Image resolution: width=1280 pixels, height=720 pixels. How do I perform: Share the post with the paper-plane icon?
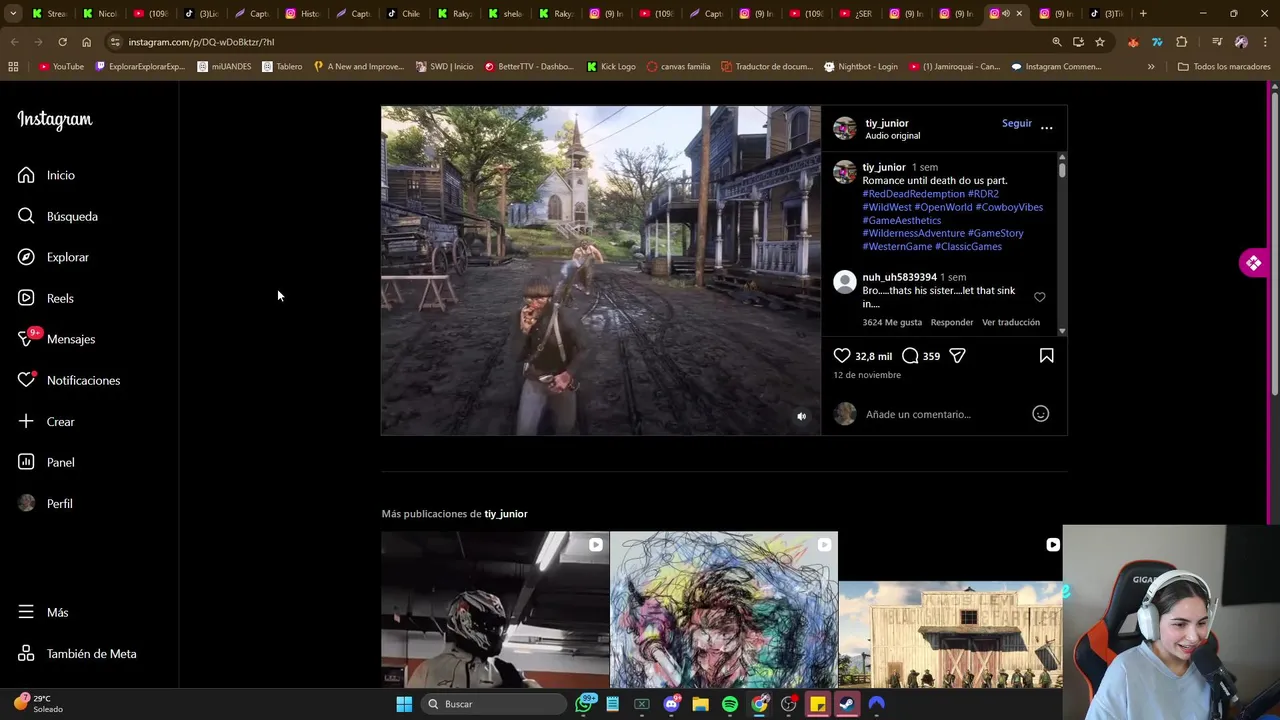pos(957,355)
